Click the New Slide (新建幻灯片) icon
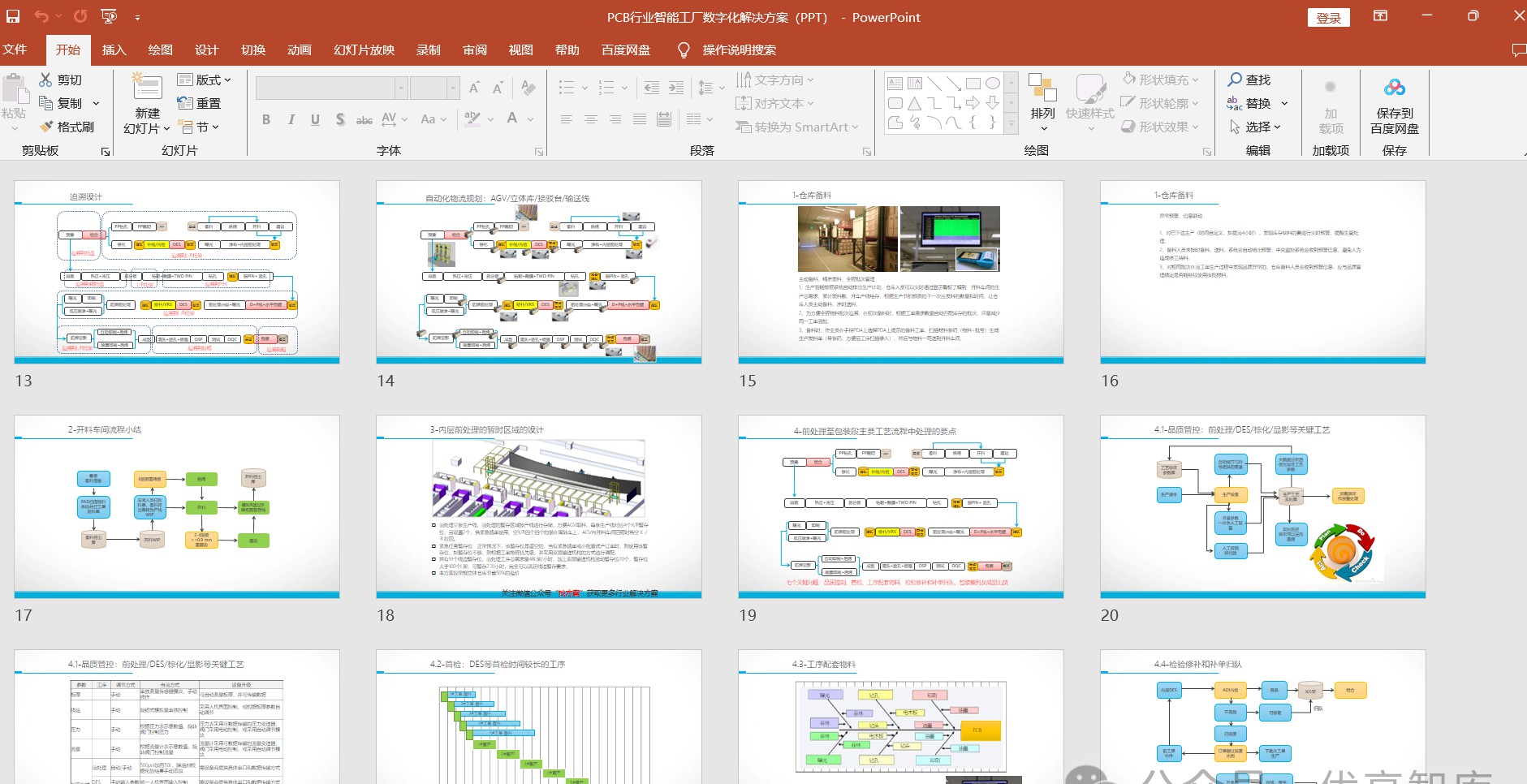The height and width of the screenshot is (784, 1527). [x=148, y=88]
